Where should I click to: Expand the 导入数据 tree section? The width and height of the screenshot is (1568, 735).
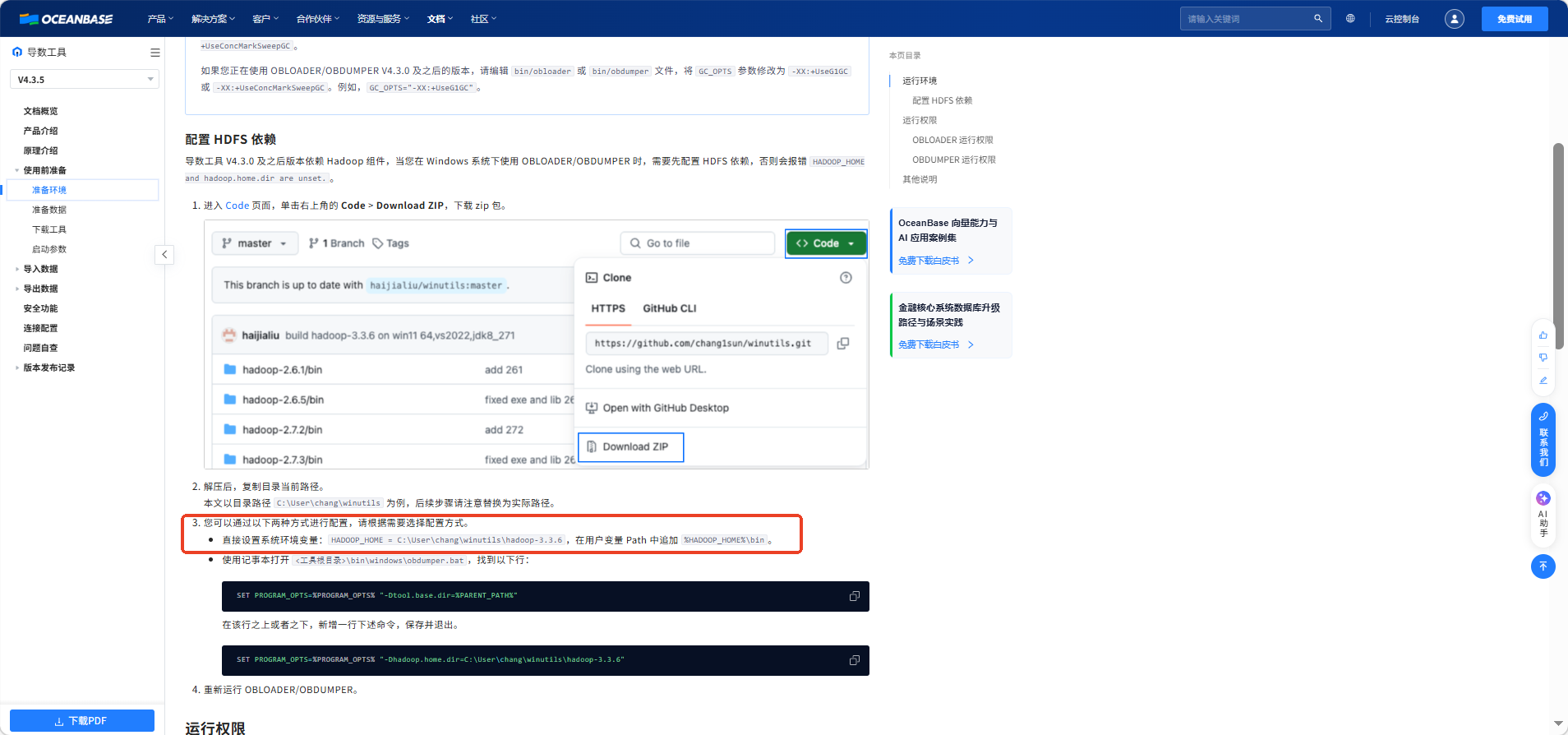coord(17,269)
